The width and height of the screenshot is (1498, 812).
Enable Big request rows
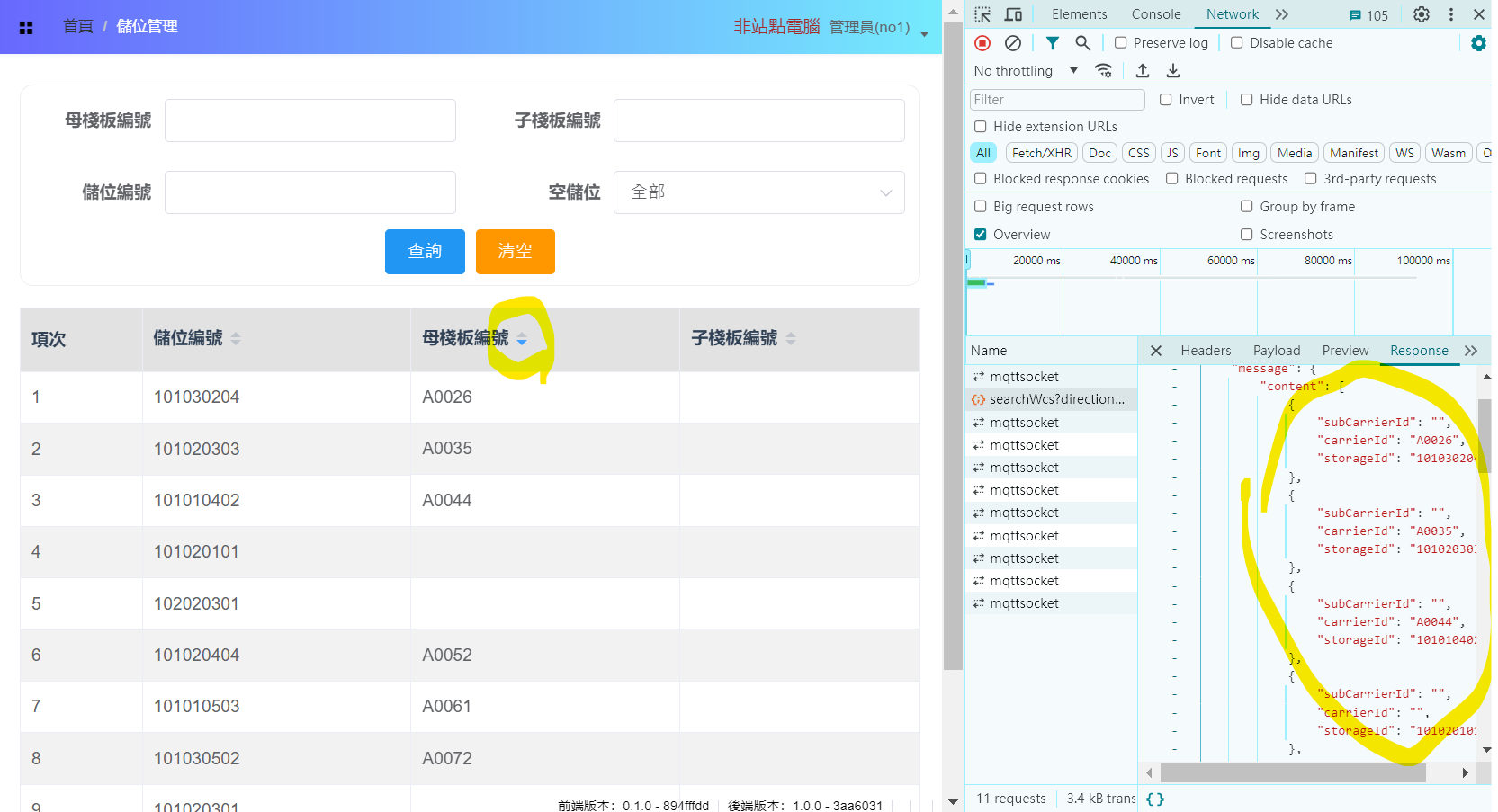click(x=981, y=207)
